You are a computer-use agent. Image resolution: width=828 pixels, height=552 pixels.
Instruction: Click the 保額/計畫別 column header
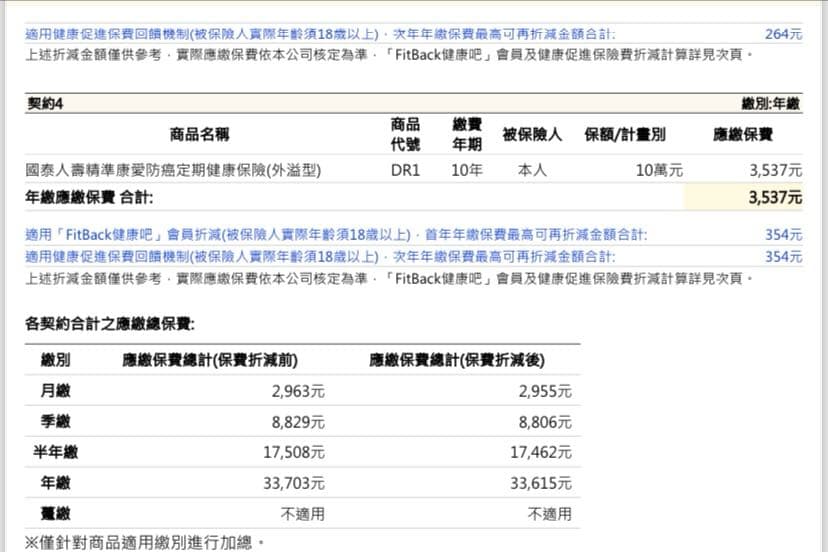625,134
